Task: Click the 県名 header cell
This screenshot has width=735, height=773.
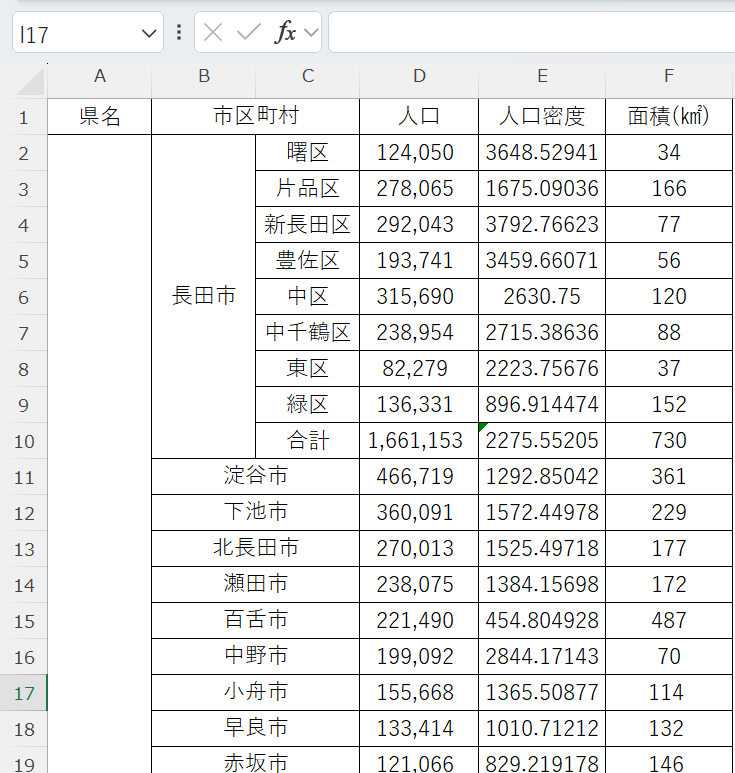Action: [x=100, y=116]
